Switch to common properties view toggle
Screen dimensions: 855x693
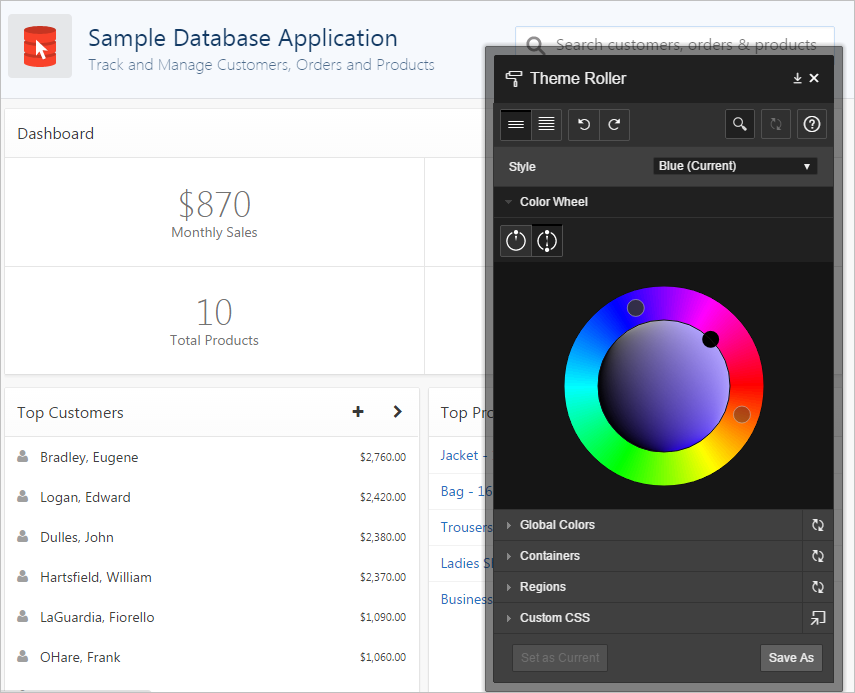click(x=516, y=125)
